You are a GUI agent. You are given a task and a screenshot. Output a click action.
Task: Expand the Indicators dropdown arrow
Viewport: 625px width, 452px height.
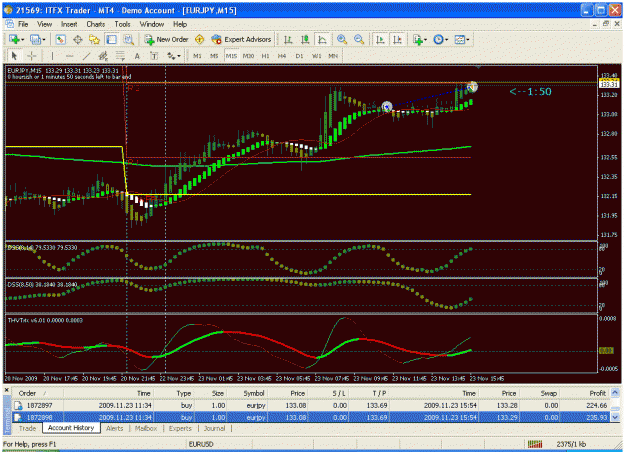(x=426, y=39)
